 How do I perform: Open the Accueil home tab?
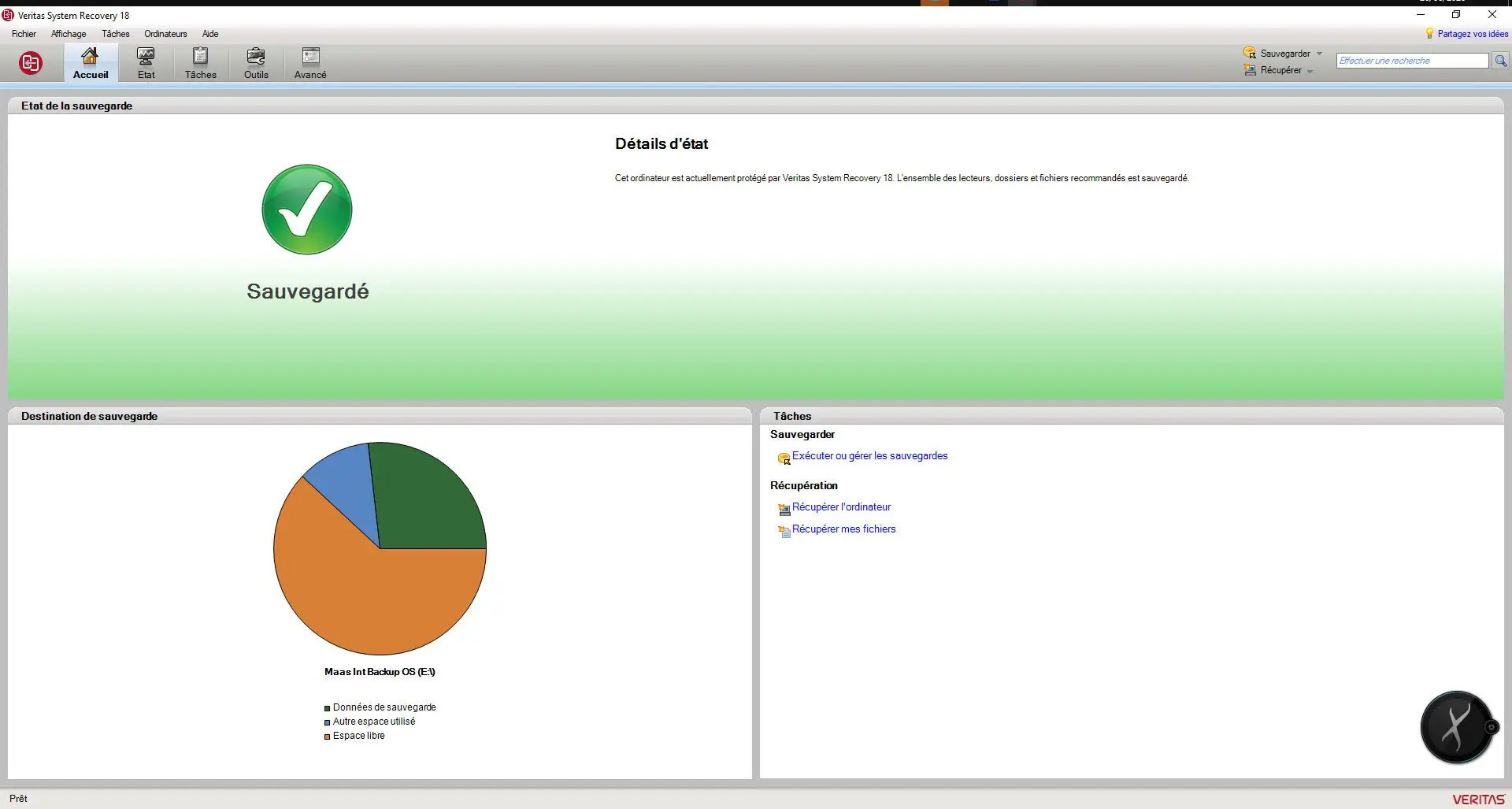pos(91,63)
